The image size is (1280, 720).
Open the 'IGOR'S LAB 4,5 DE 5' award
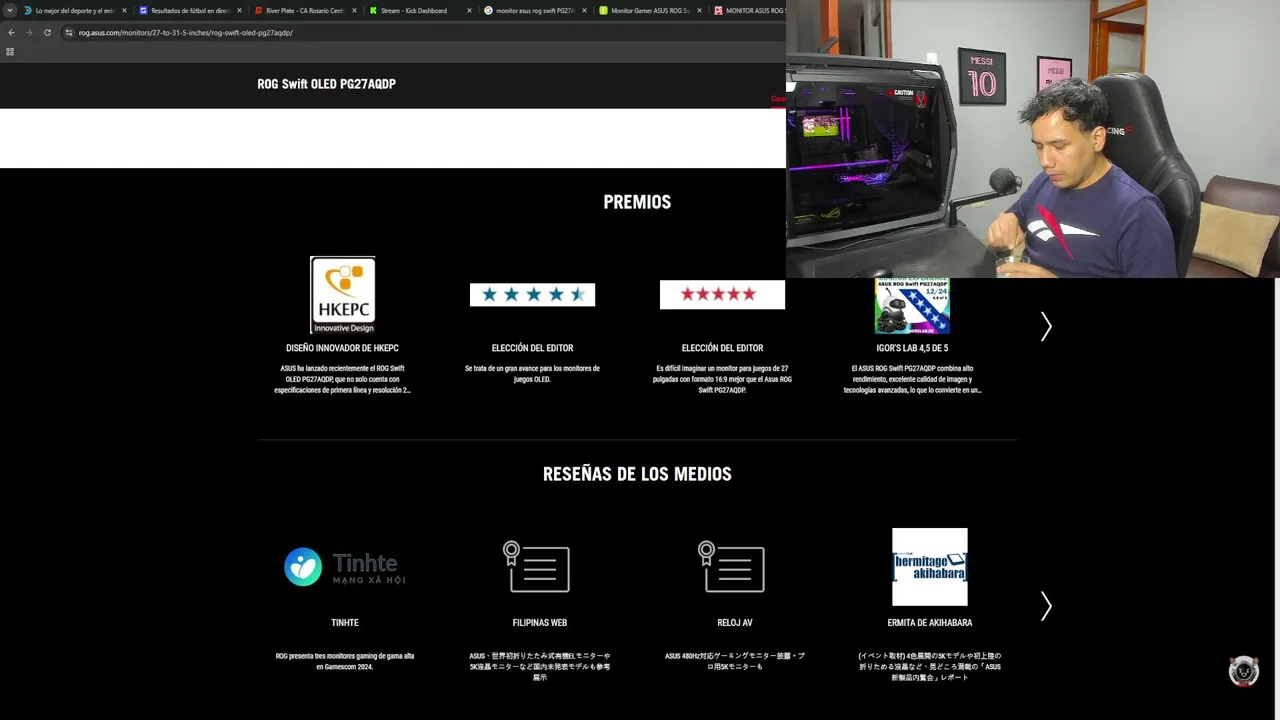coord(912,348)
